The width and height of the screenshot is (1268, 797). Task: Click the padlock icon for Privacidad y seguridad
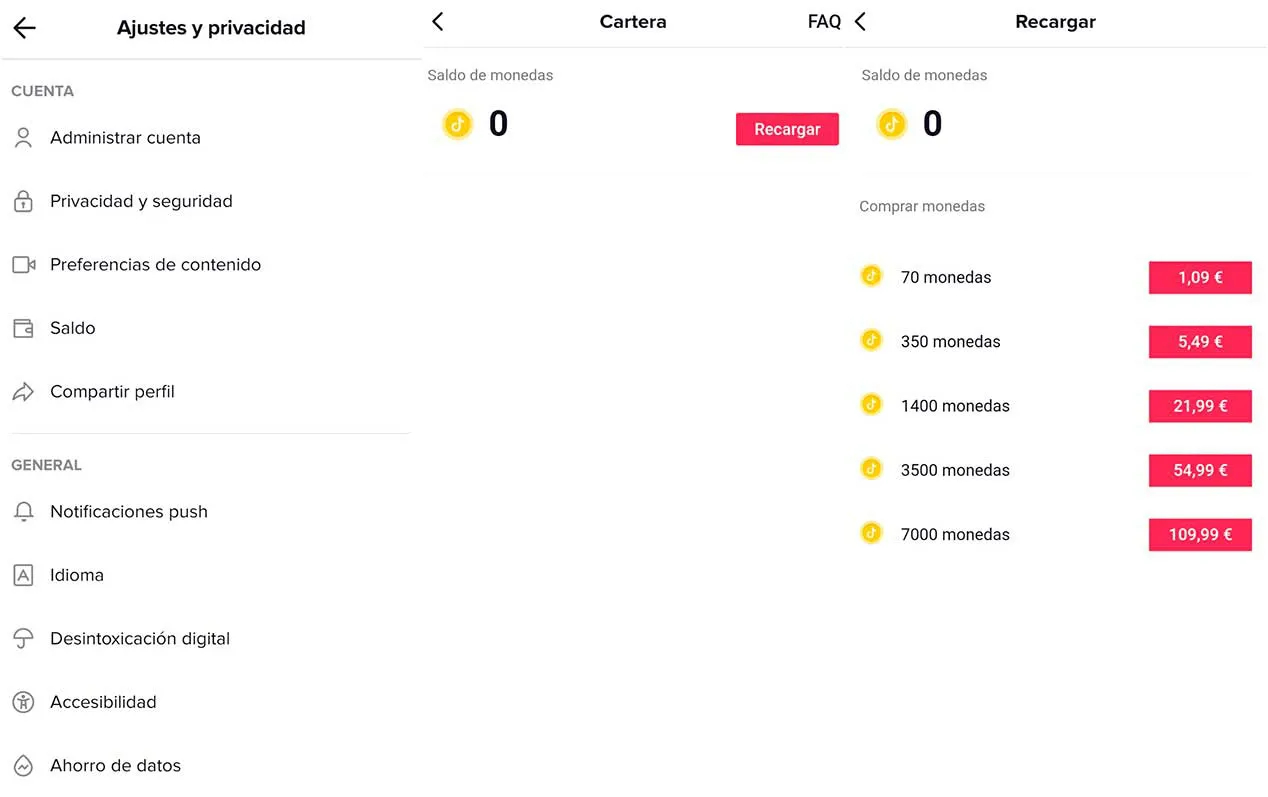click(x=23, y=201)
